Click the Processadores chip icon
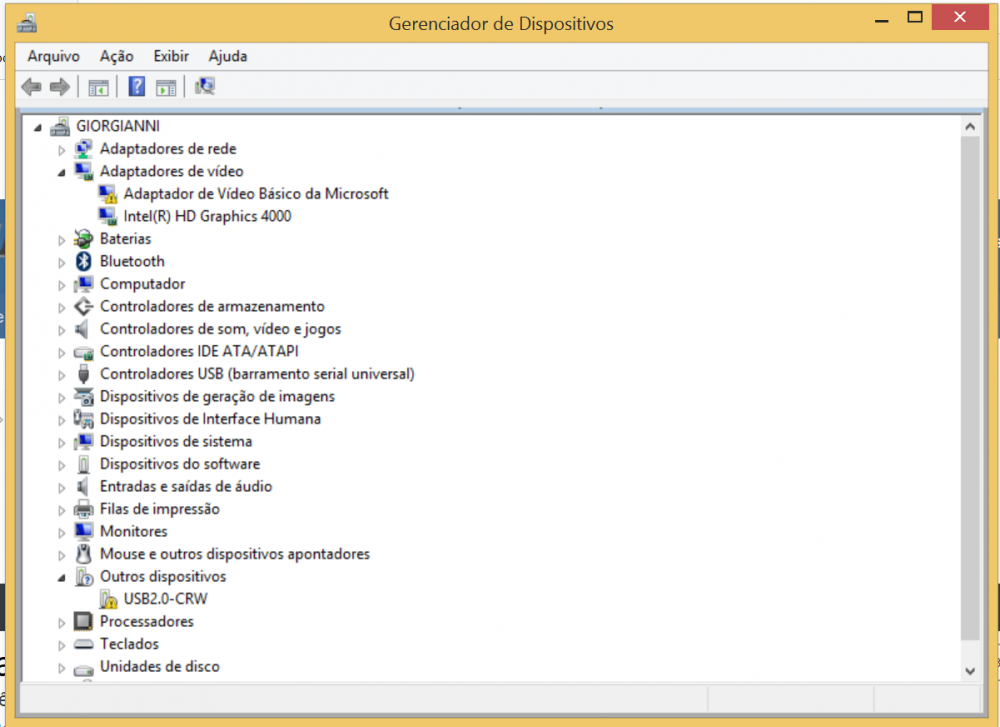1000x727 pixels. pos(84,621)
